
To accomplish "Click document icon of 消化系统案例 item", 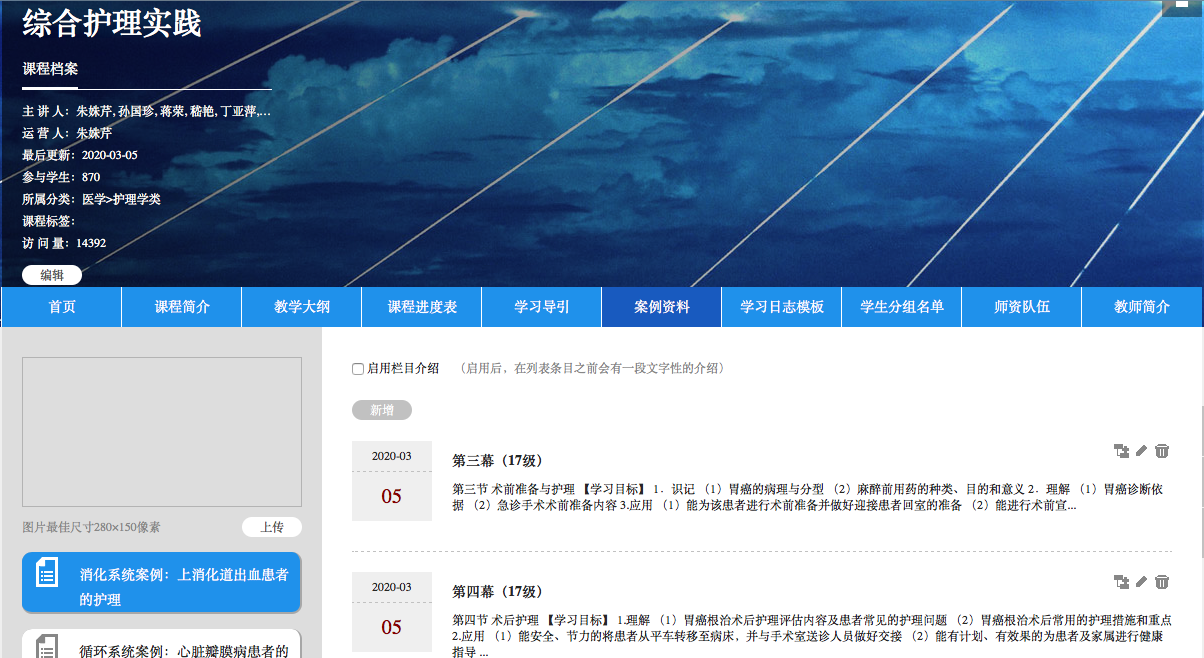I will (47, 573).
